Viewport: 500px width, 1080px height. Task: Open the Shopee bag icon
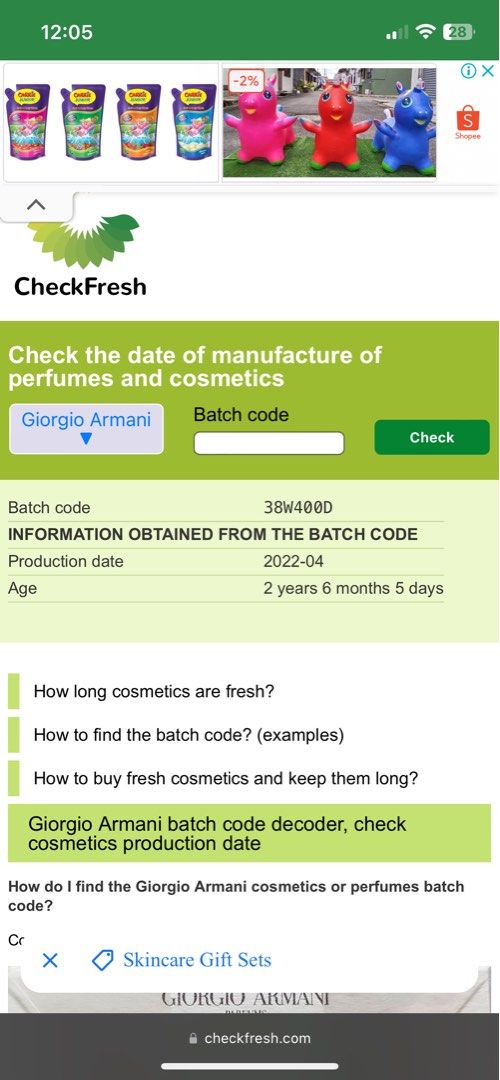(x=467, y=122)
